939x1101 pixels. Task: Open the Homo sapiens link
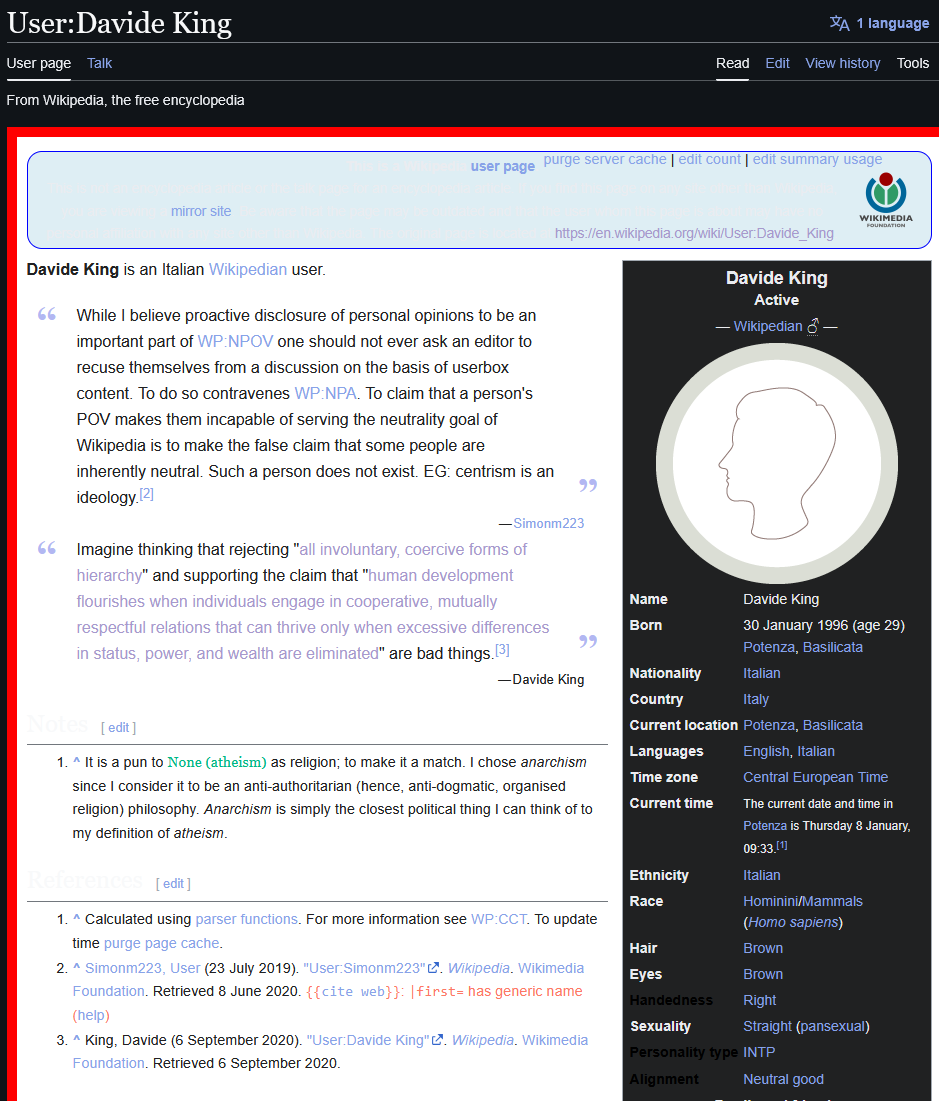point(794,923)
